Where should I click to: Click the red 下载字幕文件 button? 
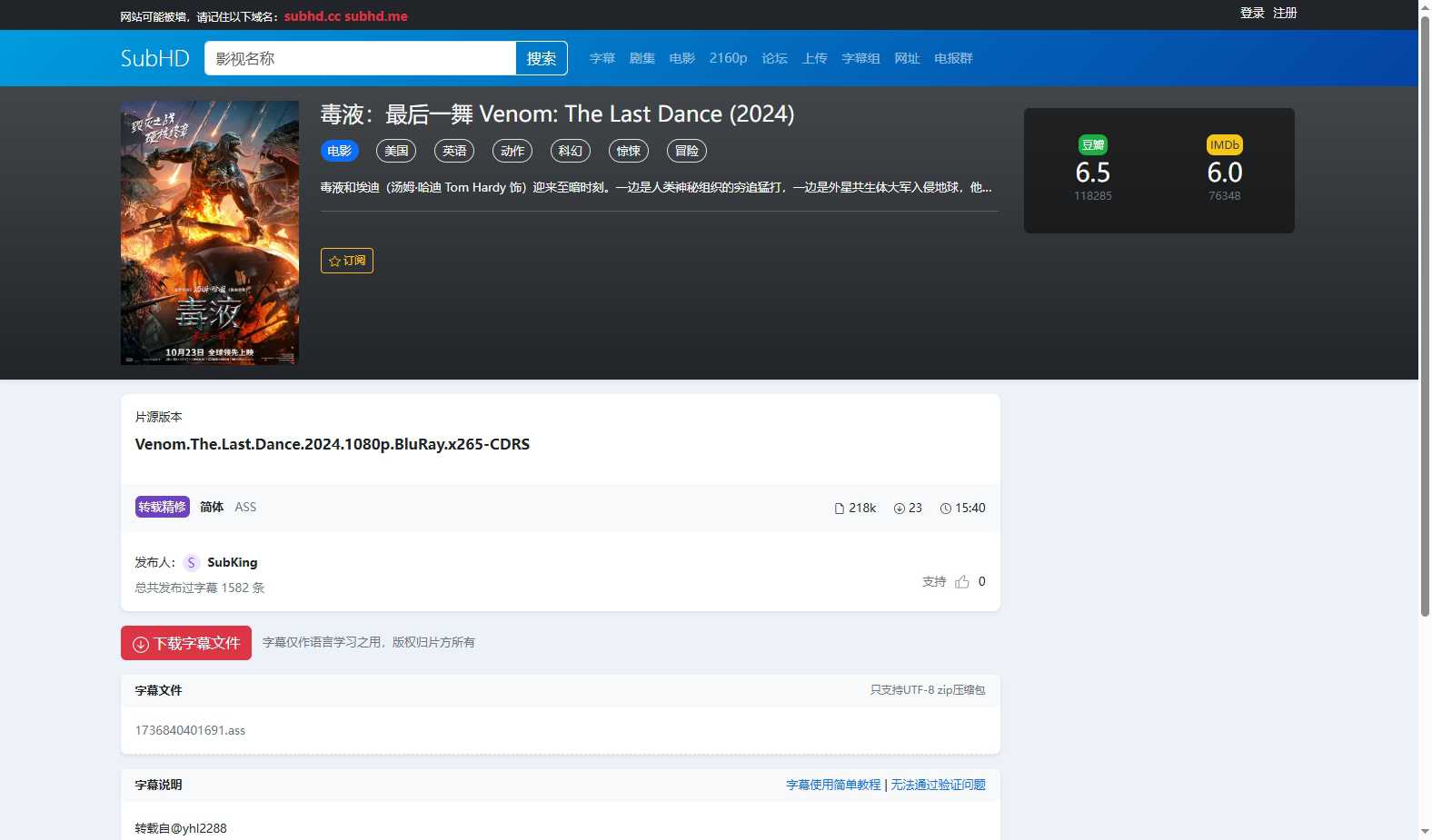coord(186,643)
